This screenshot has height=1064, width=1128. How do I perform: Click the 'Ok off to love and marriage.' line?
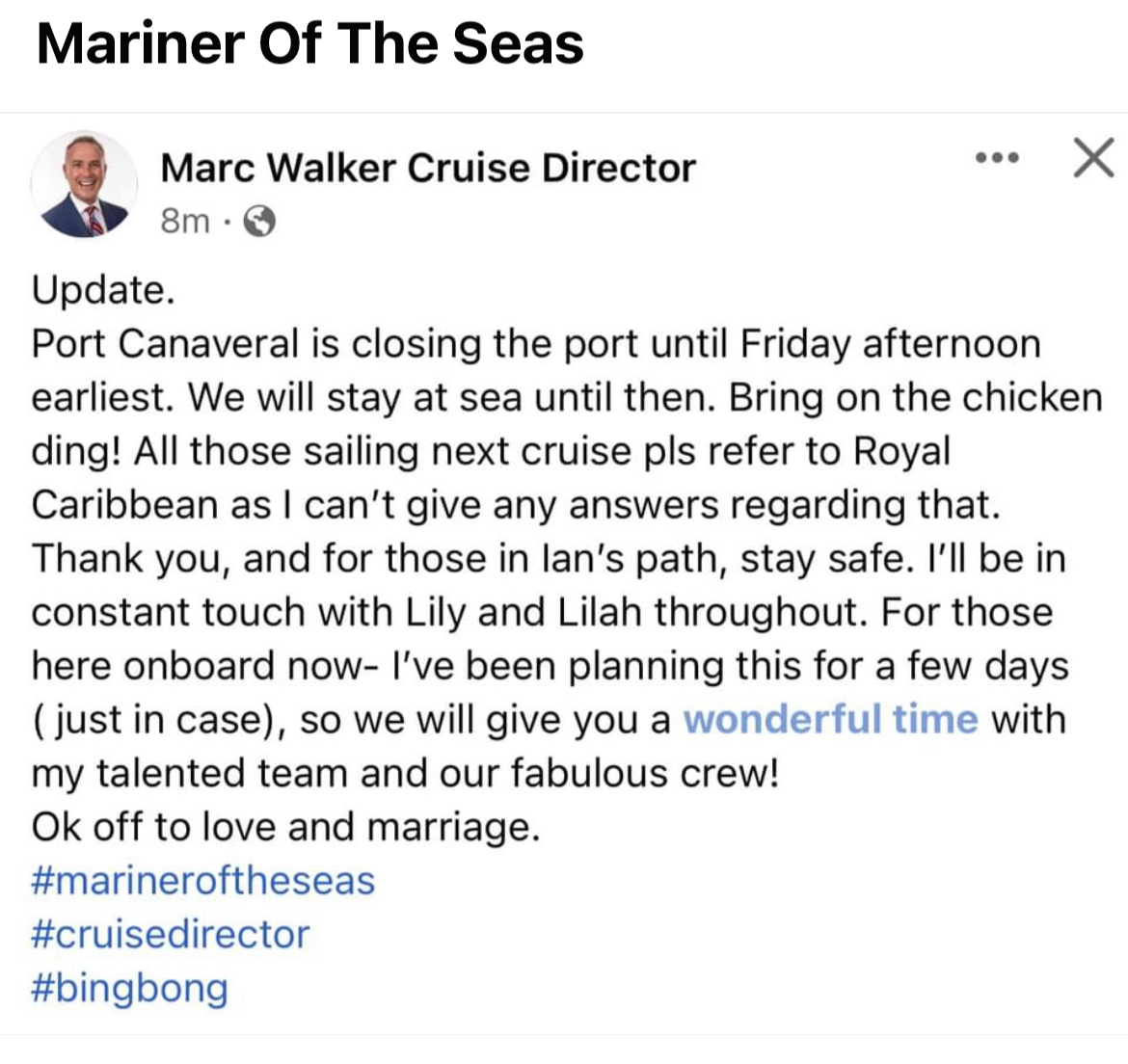(x=285, y=827)
